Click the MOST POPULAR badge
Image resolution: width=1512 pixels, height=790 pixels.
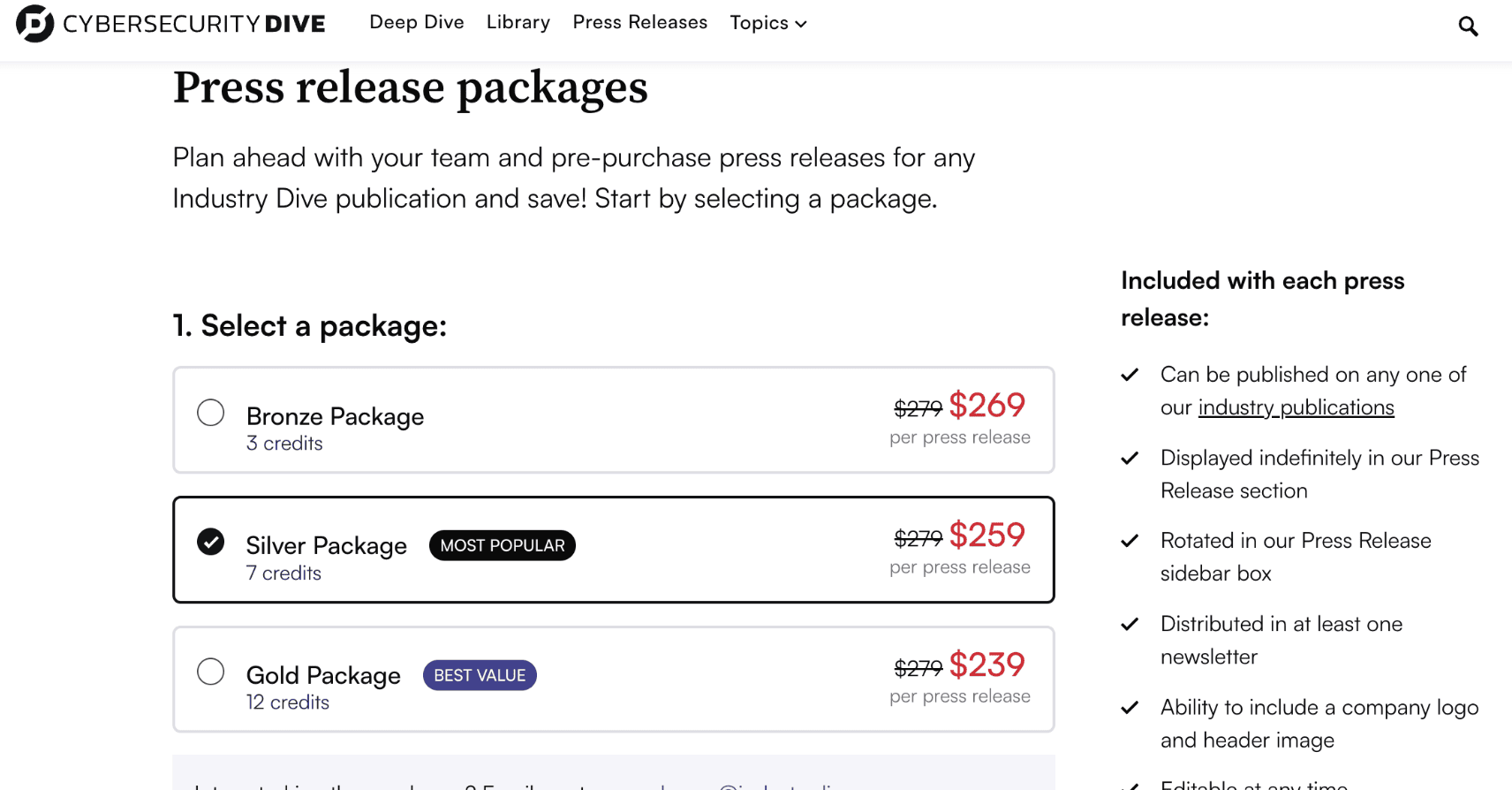pyautogui.click(x=503, y=545)
